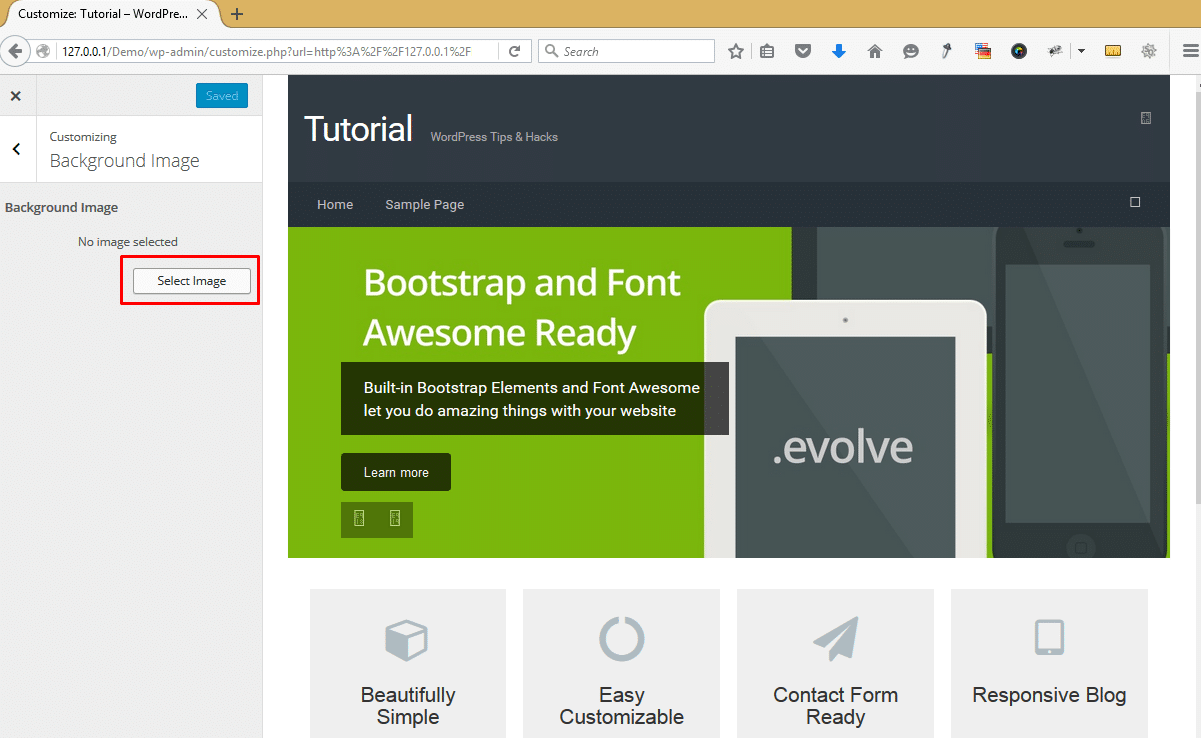Viewport: 1201px width, 738px height.
Task: Click the gear extension icon
Action: (x=1149, y=51)
